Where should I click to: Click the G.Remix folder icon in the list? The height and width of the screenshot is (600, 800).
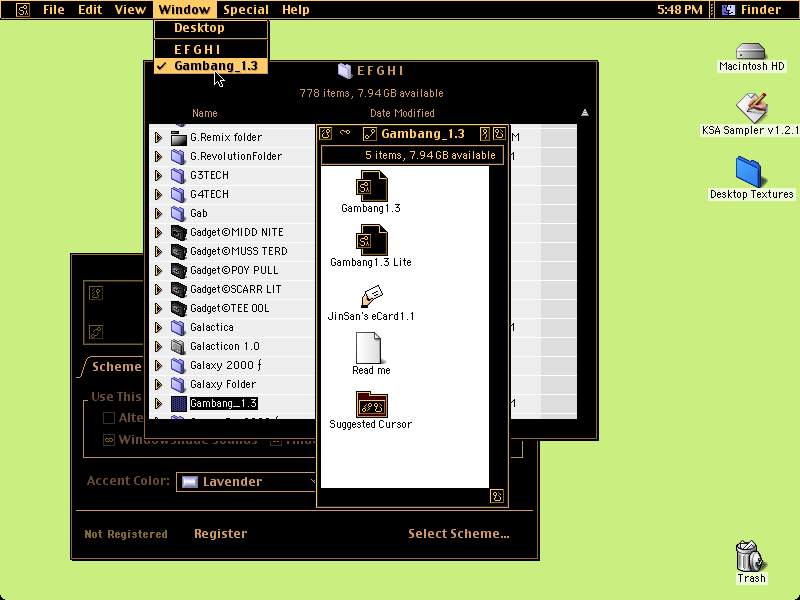[x=178, y=137]
